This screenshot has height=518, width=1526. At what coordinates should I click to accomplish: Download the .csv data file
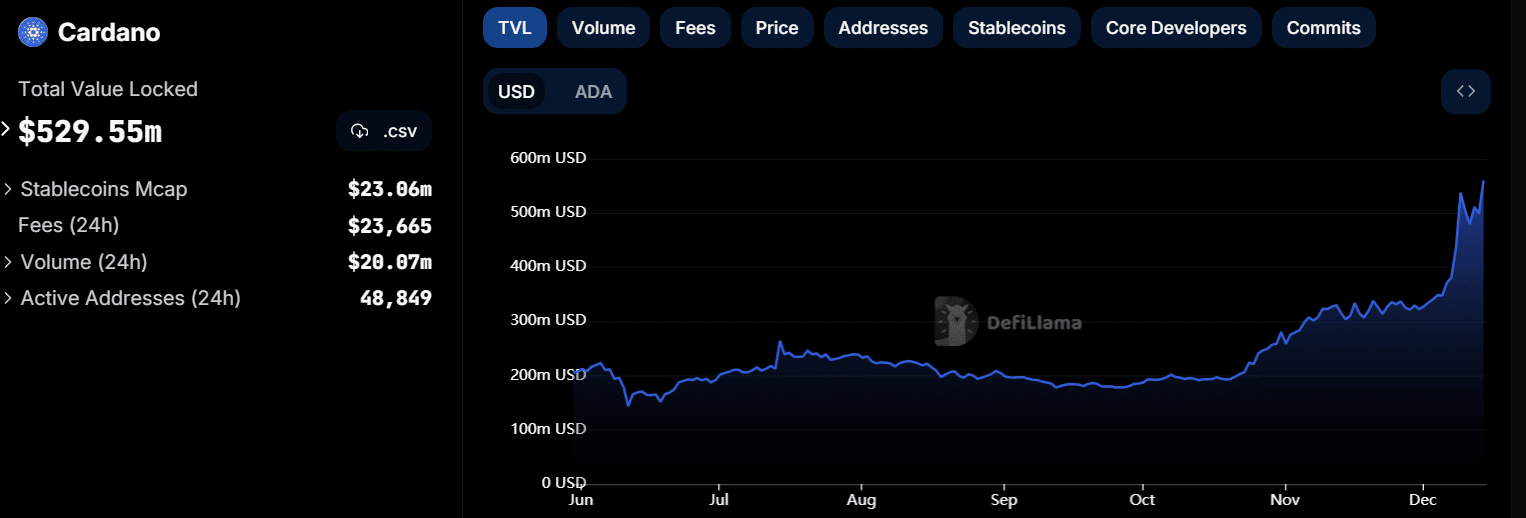pyautogui.click(x=384, y=131)
